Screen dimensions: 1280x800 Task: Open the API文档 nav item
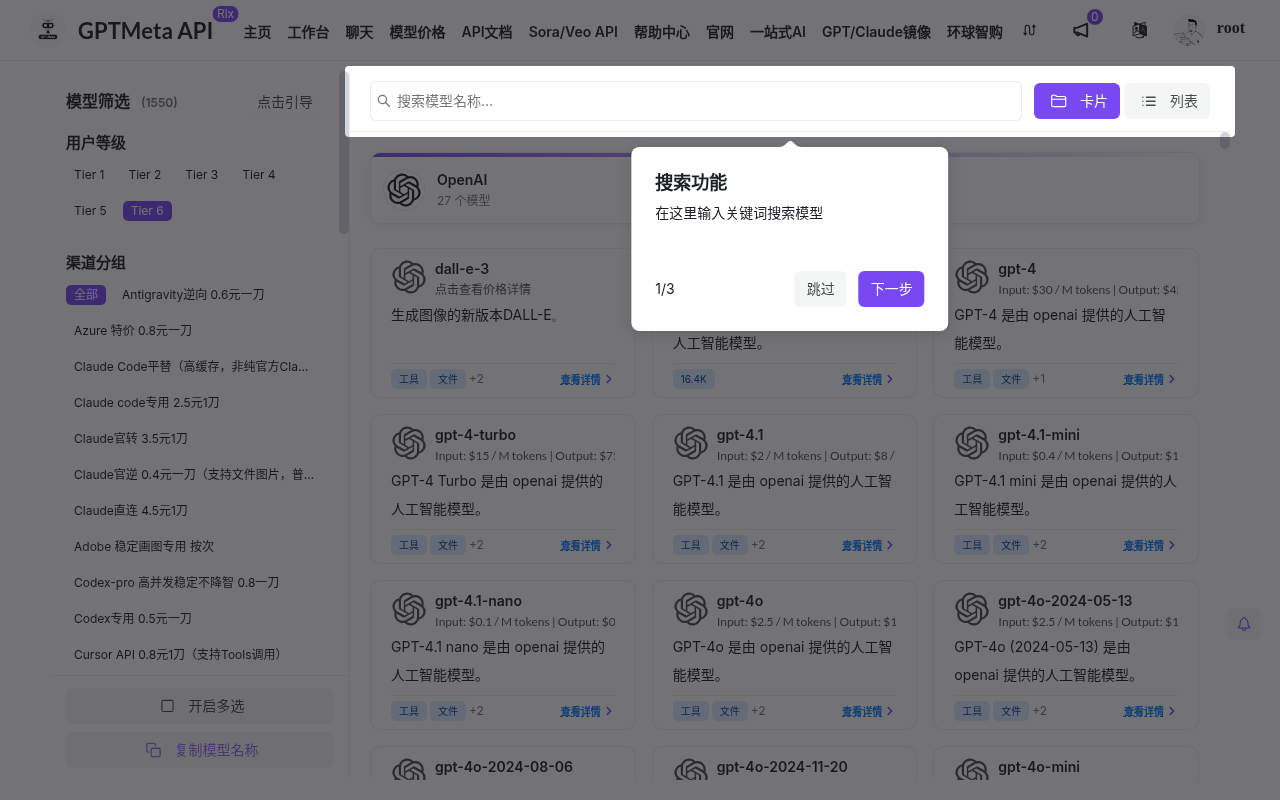[x=487, y=32]
